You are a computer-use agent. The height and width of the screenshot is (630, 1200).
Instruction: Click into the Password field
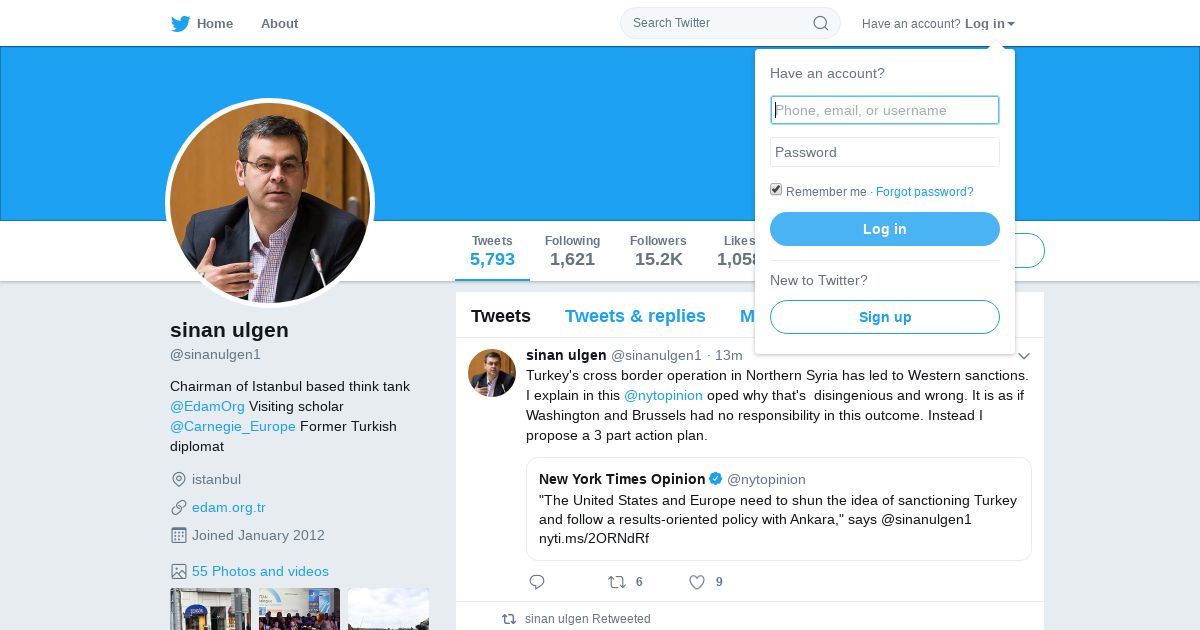[x=885, y=152]
